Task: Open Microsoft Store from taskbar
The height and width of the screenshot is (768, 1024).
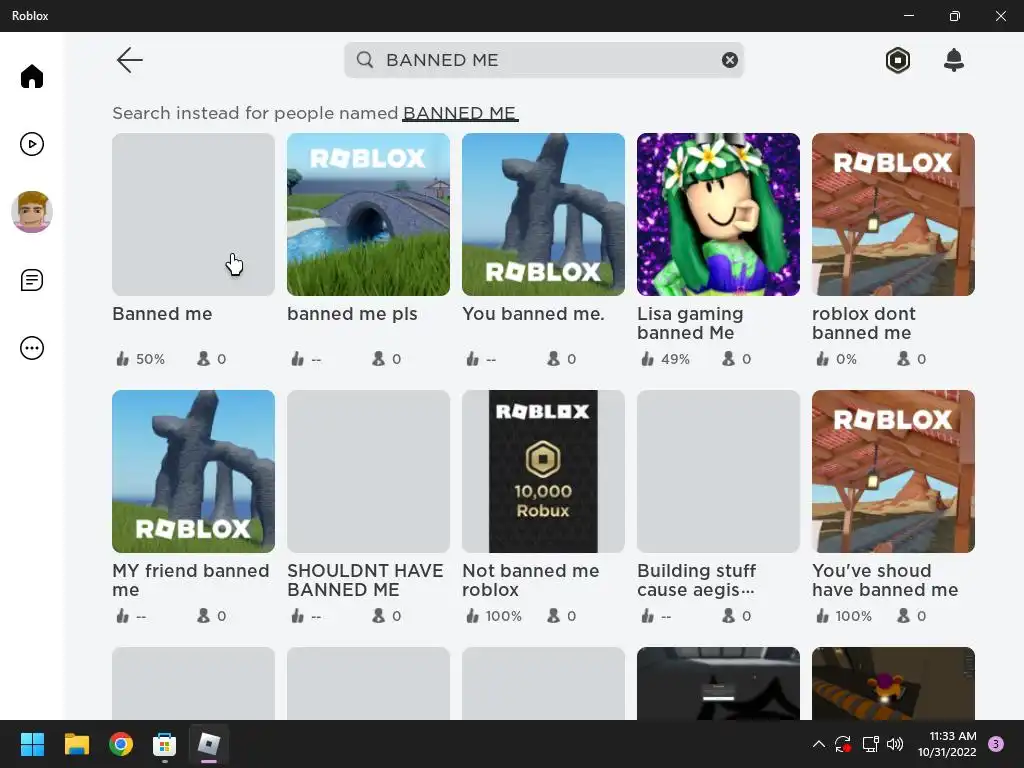Action: point(165,744)
